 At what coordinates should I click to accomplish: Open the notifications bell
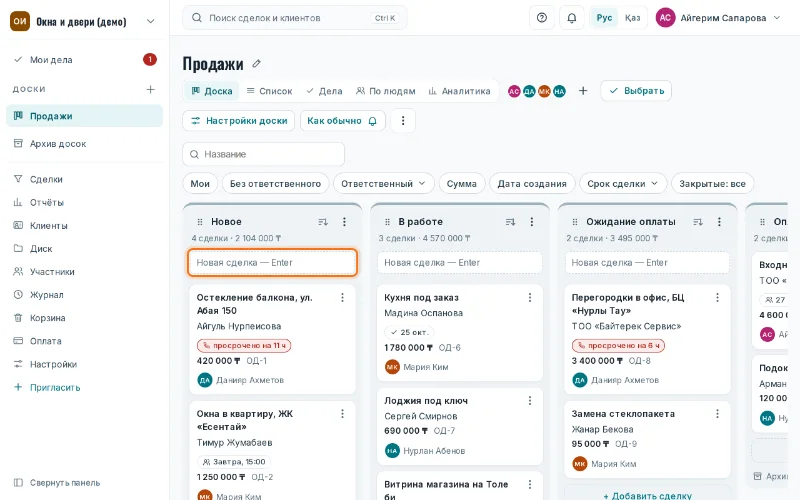[x=572, y=18]
